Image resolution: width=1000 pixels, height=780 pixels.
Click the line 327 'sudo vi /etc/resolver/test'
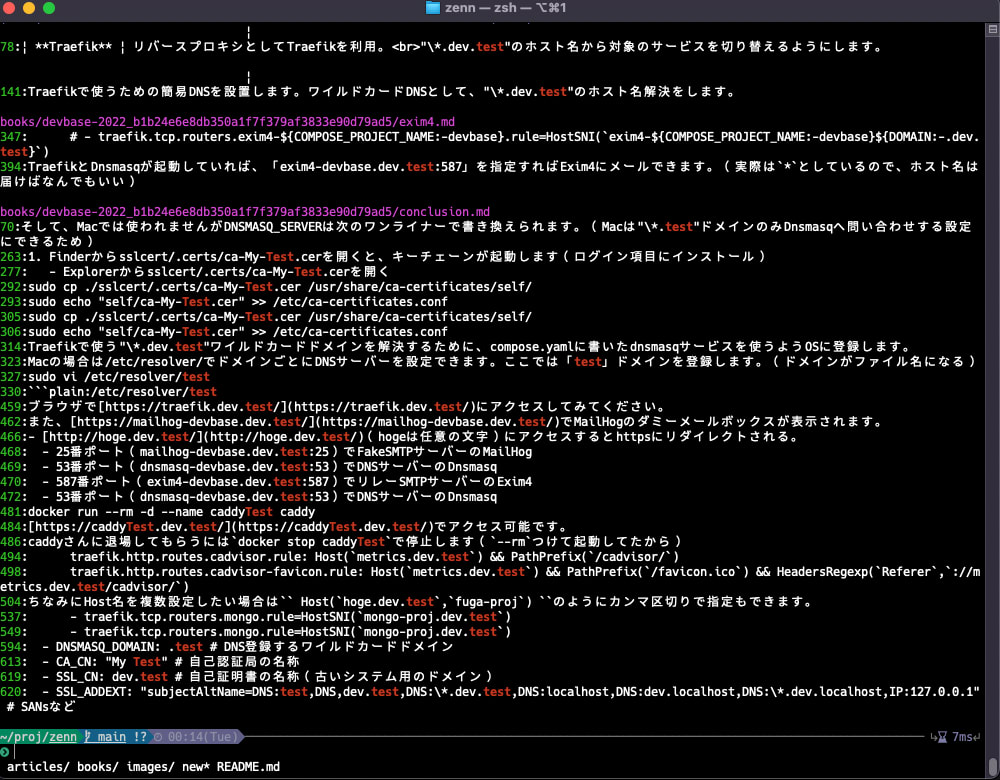point(119,376)
